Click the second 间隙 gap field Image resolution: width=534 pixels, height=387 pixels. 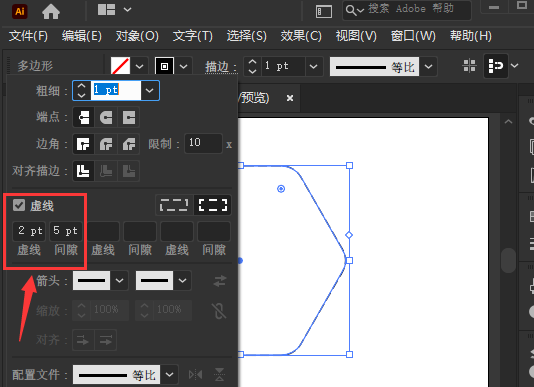(140, 231)
